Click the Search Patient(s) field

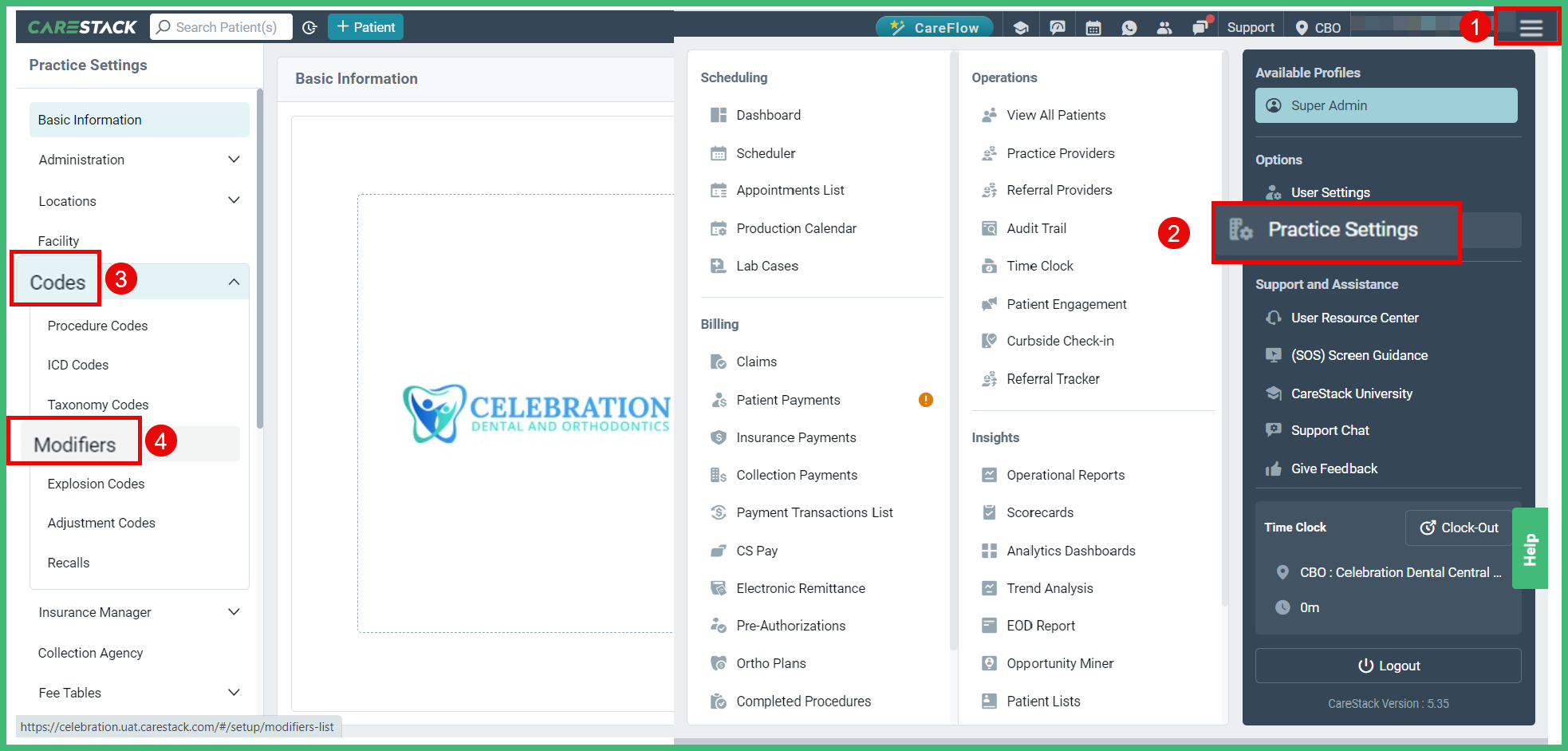221,26
